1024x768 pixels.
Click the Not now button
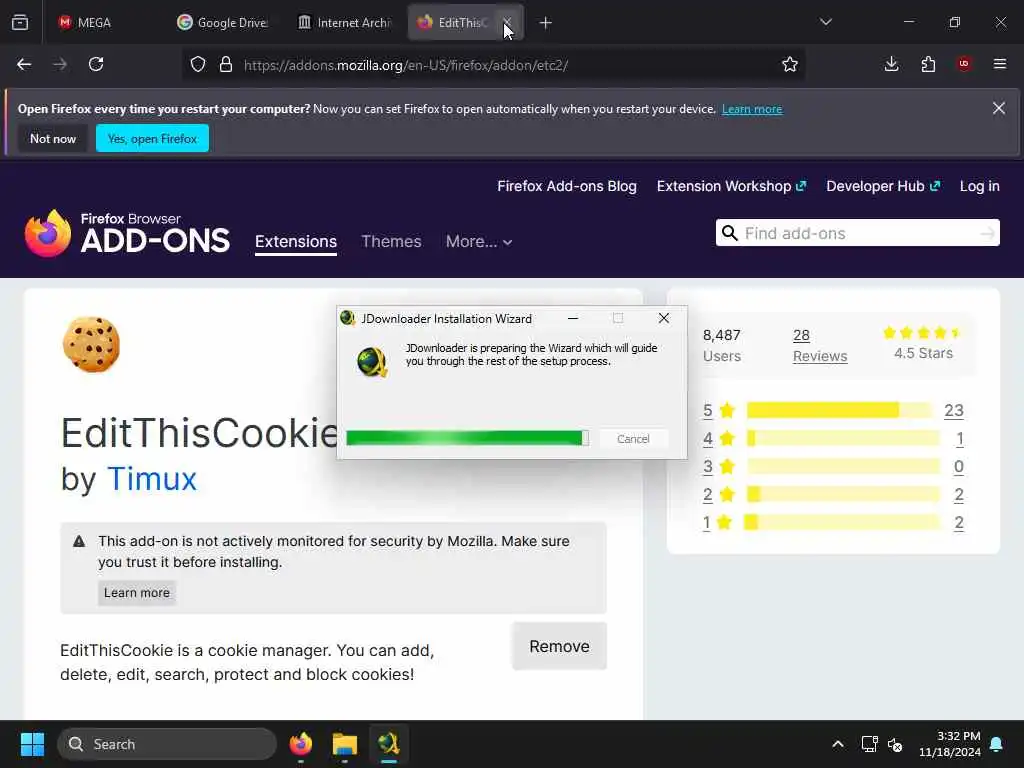coord(53,138)
